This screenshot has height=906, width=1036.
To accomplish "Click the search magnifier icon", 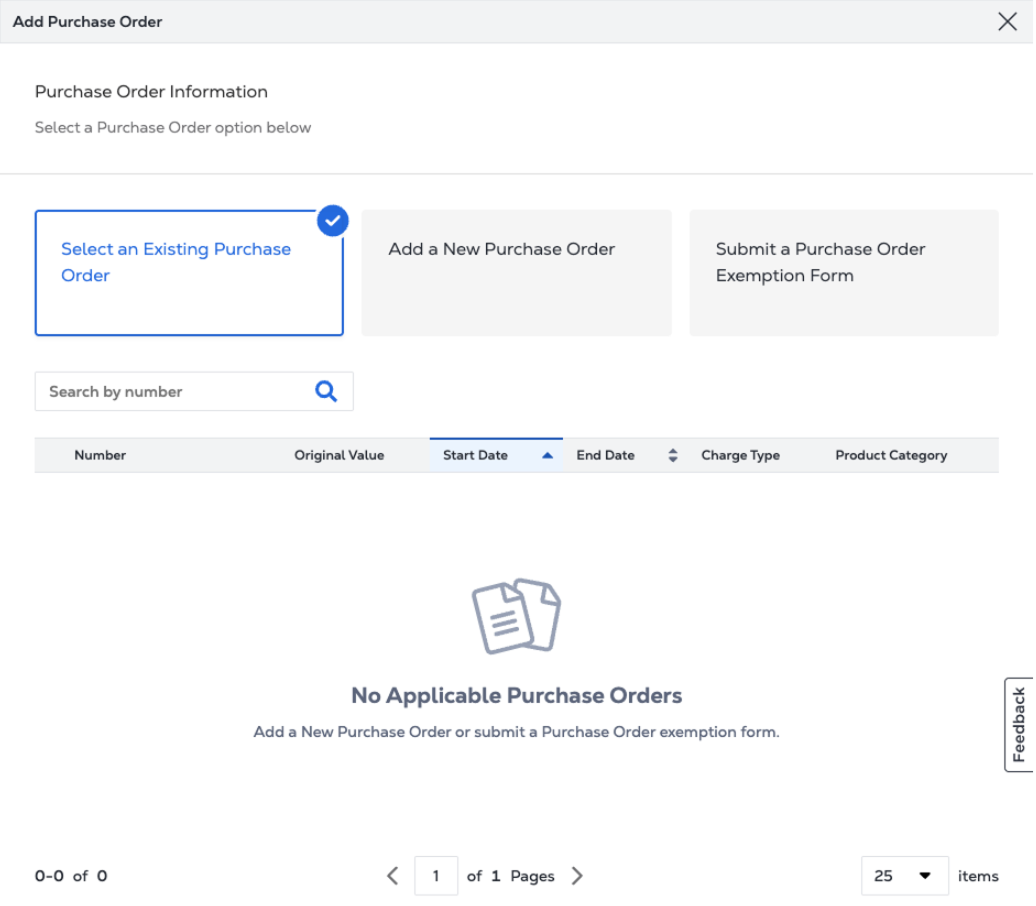I will click(326, 391).
